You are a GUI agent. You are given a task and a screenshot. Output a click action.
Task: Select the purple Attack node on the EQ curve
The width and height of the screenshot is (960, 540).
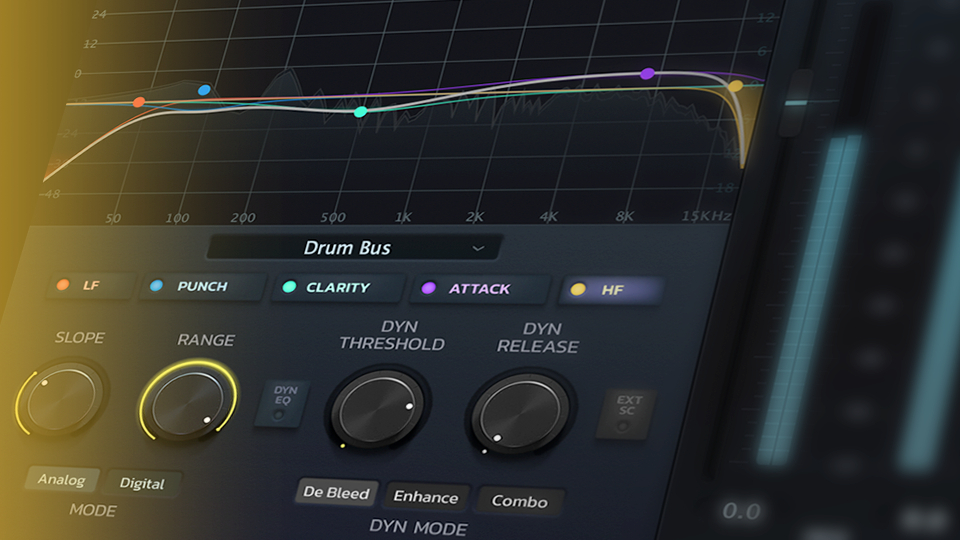tap(647, 74)
